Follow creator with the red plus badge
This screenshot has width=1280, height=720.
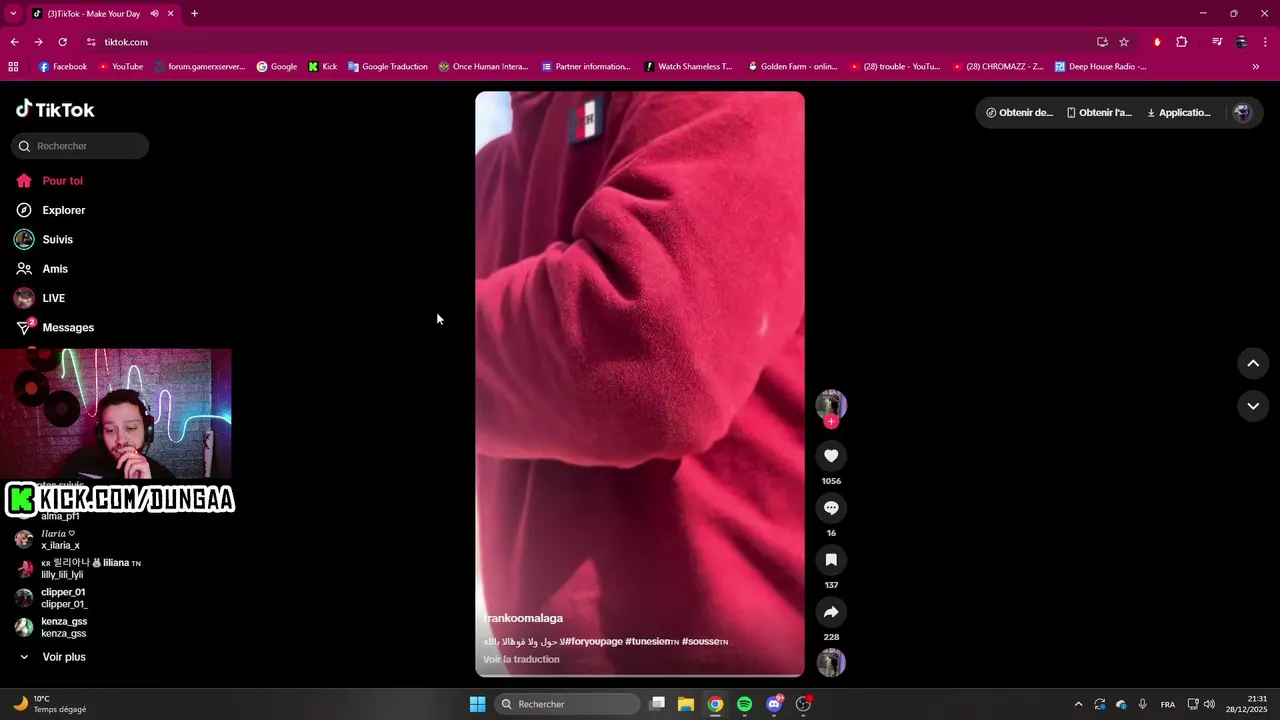[831, 422]
